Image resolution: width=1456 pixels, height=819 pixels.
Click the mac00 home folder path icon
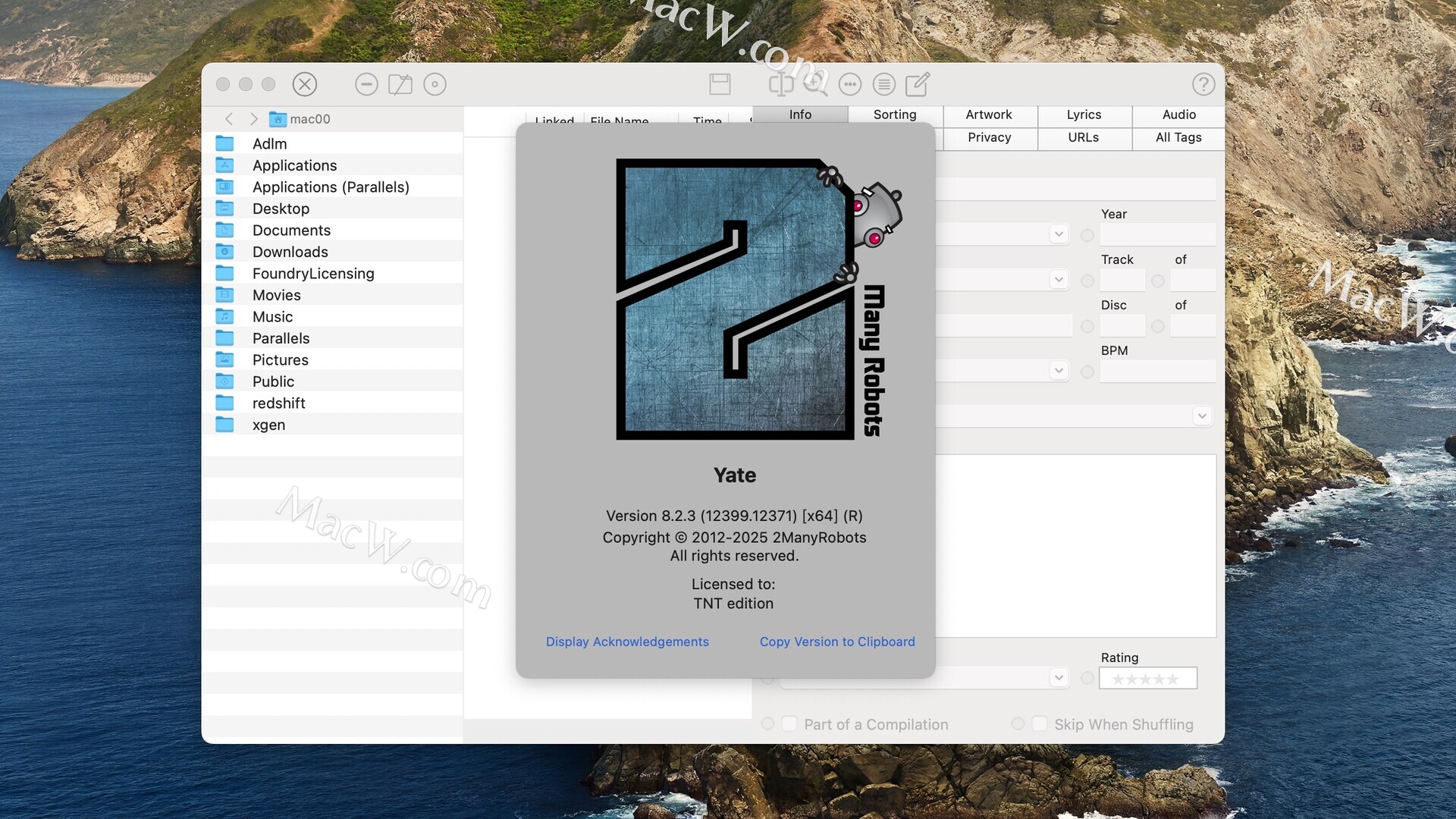pos(278,119)
